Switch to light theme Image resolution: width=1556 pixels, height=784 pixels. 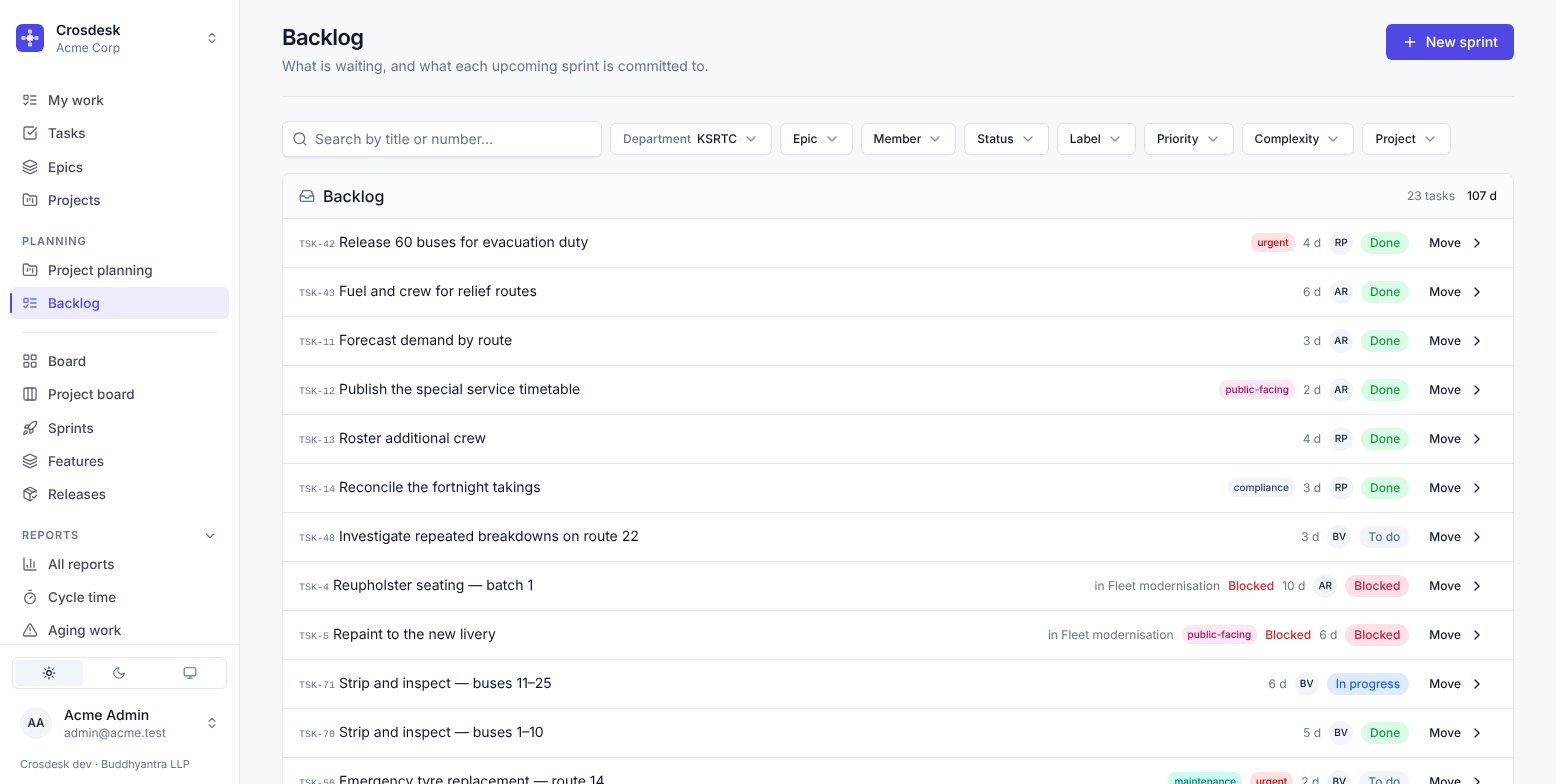(x=49, y=673)
